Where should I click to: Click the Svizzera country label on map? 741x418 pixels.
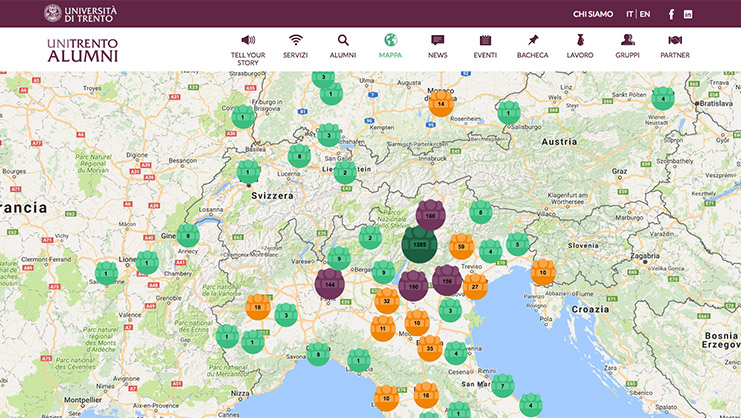272,196
